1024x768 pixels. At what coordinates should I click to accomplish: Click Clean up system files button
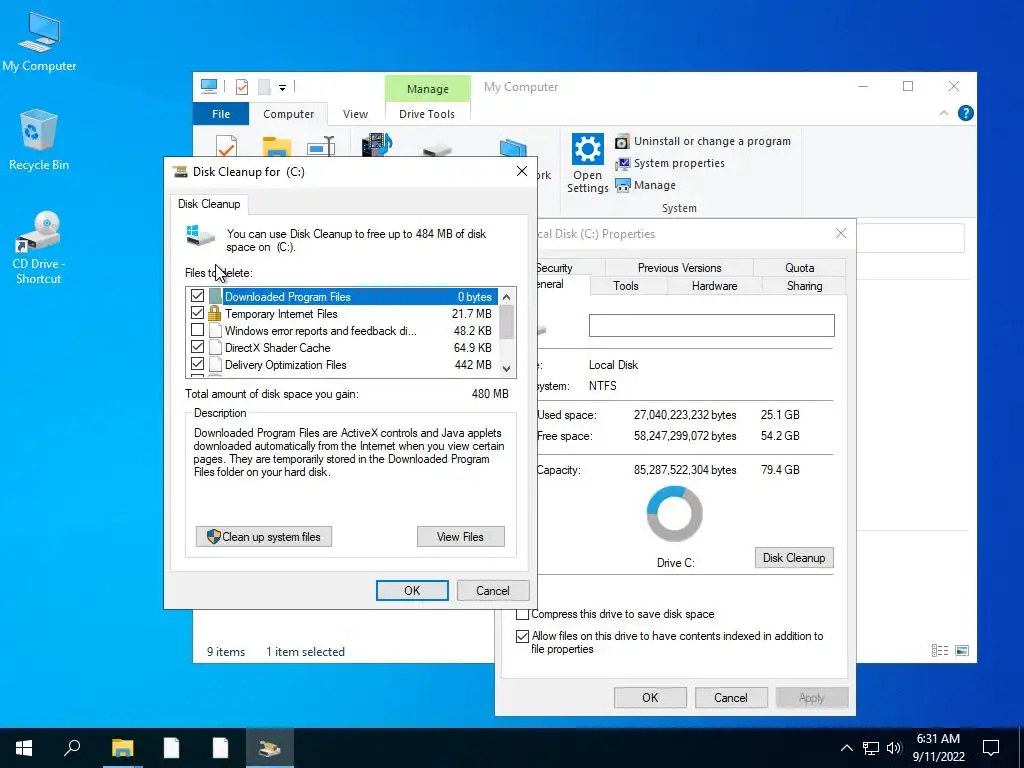264,537
